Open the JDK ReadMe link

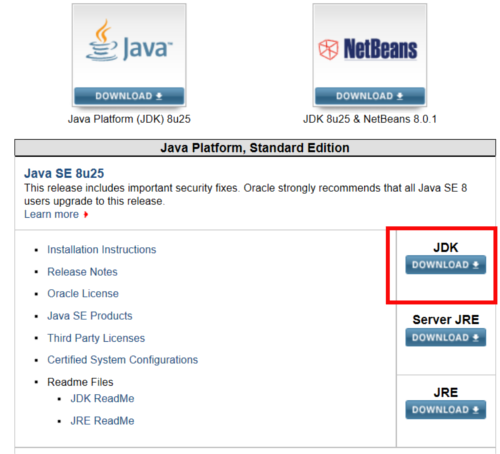tap(102, 399)
